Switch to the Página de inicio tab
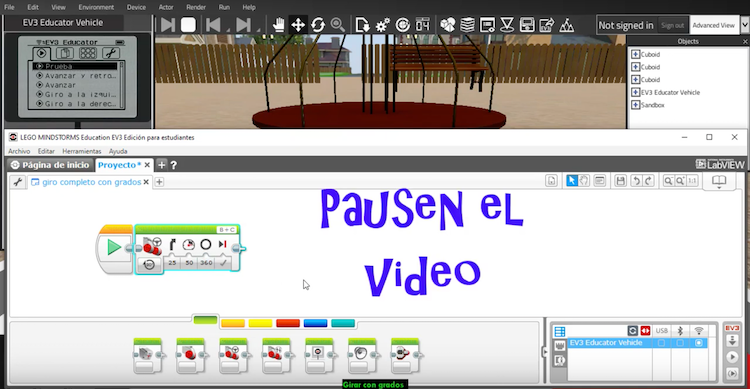 click(x=50, y=165)
